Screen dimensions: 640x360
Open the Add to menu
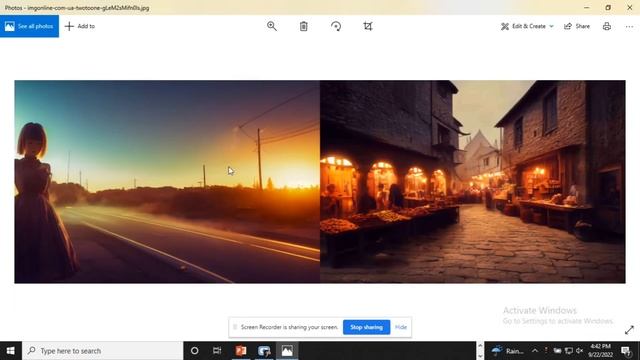tap(80, 26)
